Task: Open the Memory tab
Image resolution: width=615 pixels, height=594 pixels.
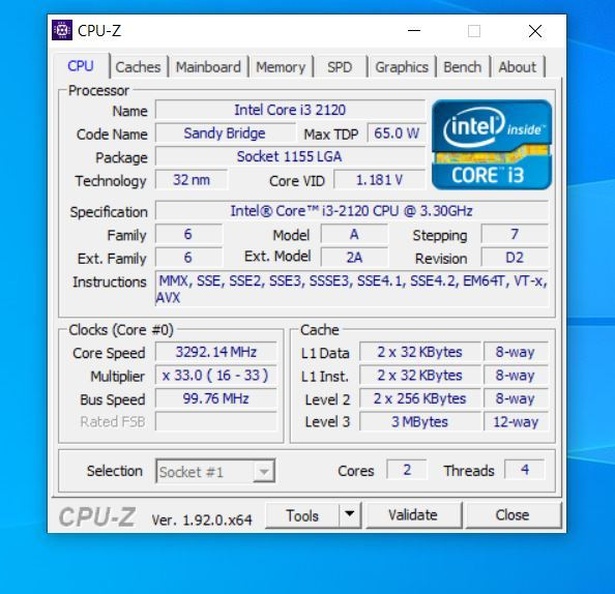Action: [281, 67]
